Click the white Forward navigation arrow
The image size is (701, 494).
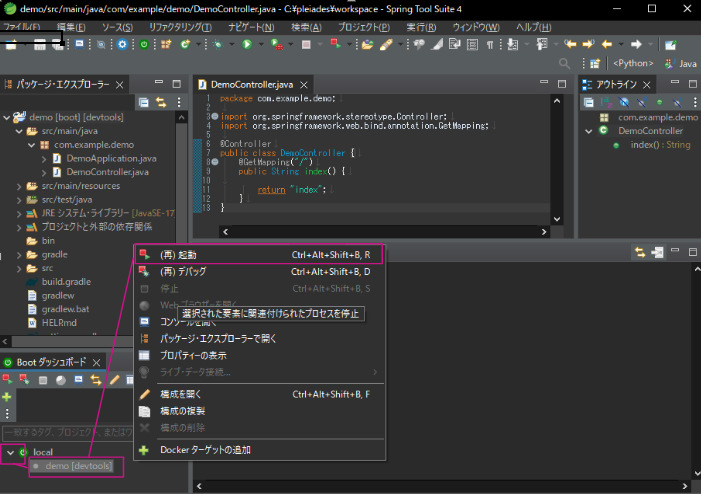636,44
